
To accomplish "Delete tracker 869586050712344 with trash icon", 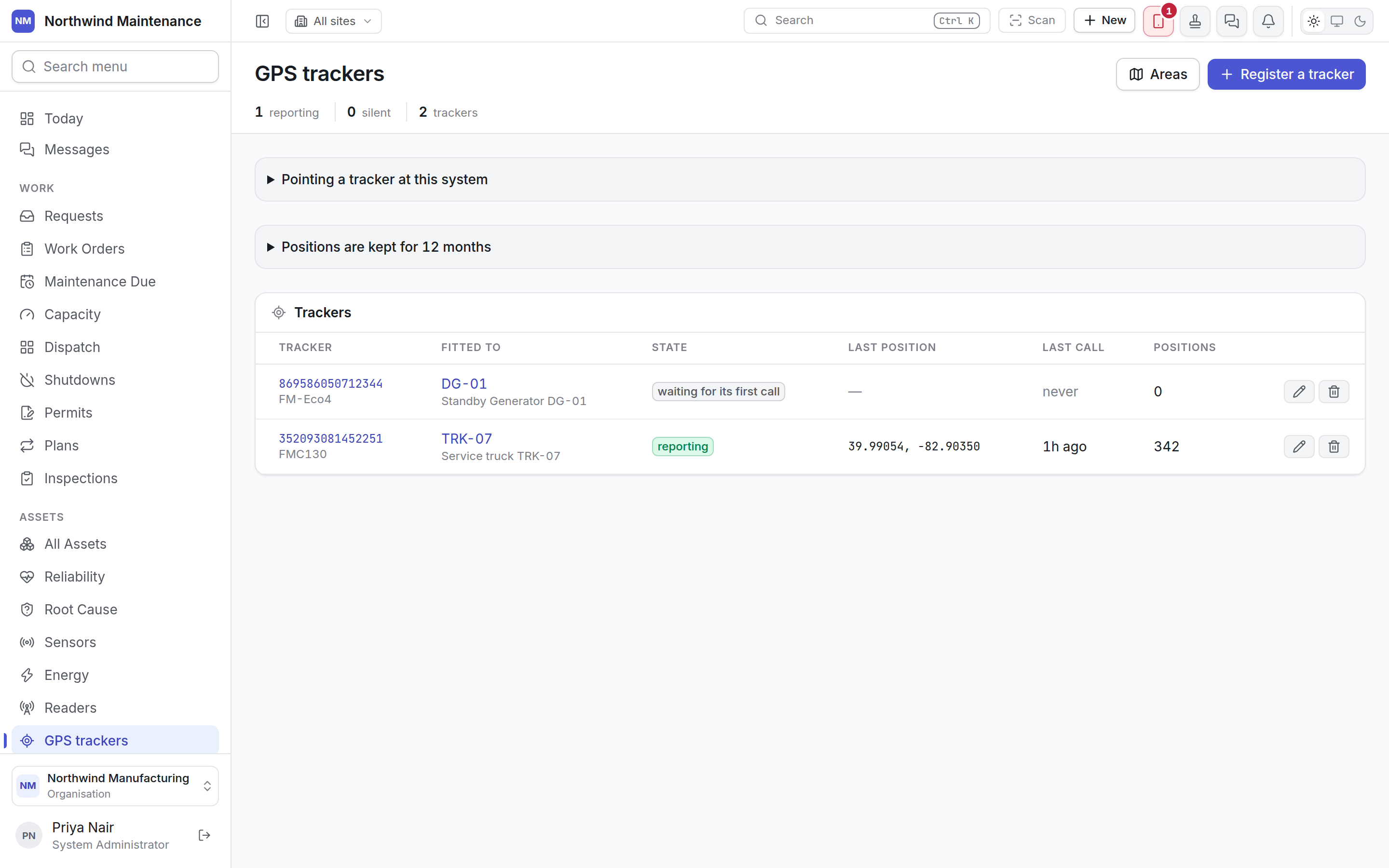I will click(1334, 392).
